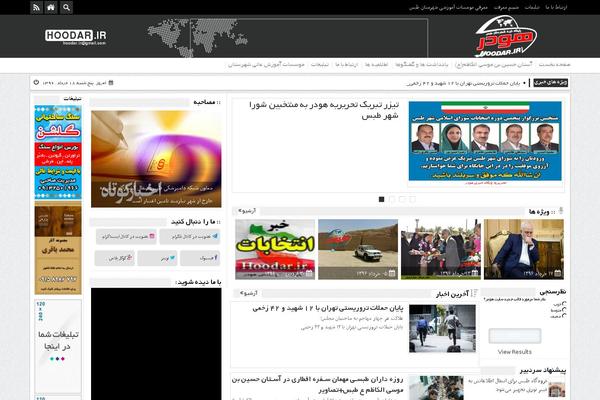Play the black video box با ما دیده شوید

click(156, 344)
